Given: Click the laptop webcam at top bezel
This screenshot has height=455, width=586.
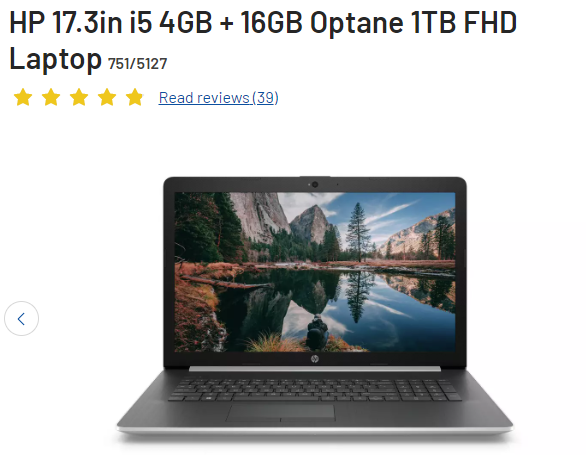Looking at the screenshot, I should tap(315, 184).
